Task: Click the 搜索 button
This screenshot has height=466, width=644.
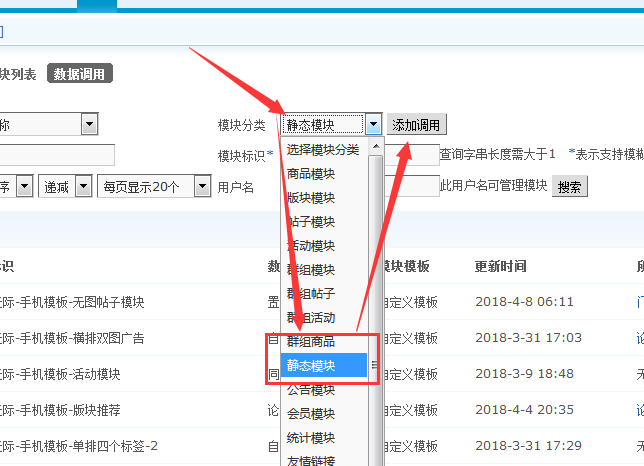Action: [x=569, y=187]
